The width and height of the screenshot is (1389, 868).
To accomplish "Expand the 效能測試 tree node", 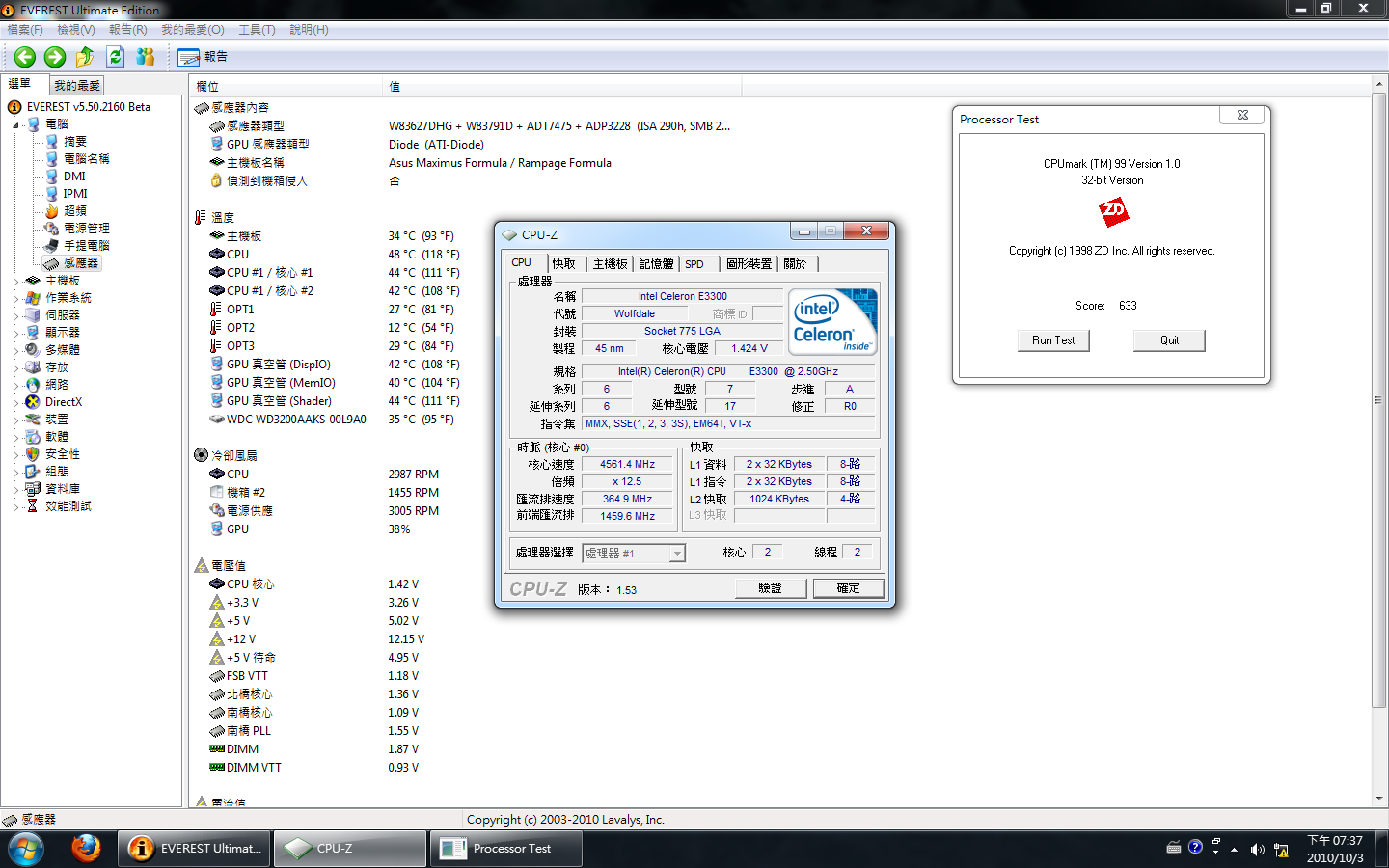I will (15, 506).
